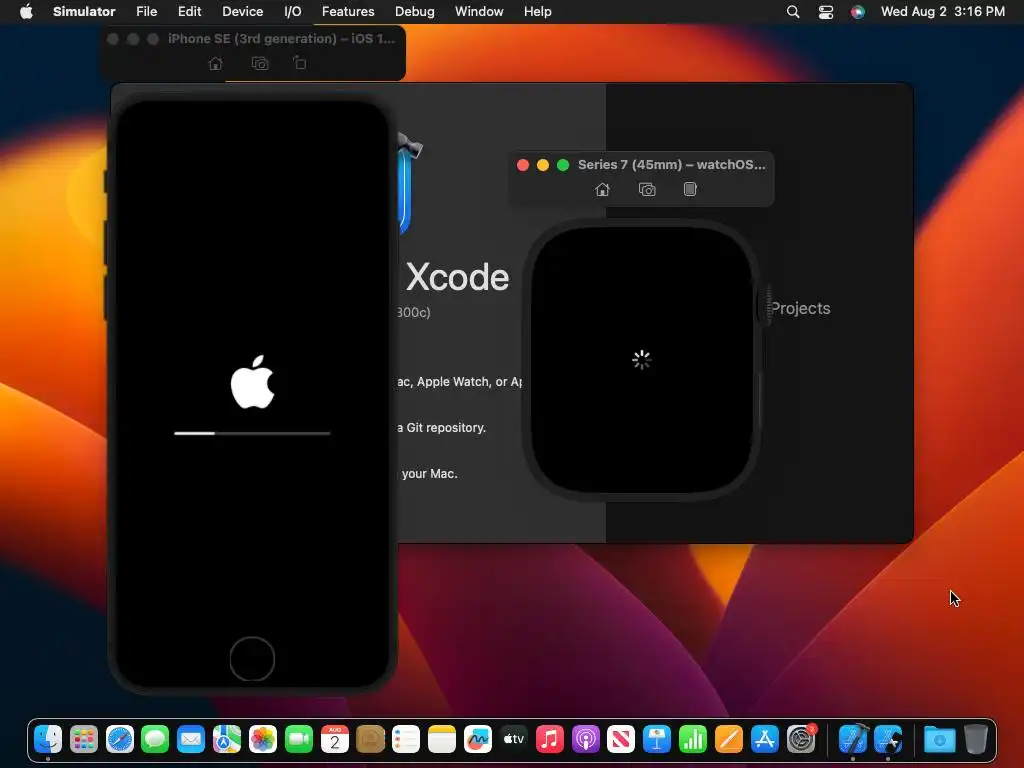Open Mail from the Dock

[191, 739]
